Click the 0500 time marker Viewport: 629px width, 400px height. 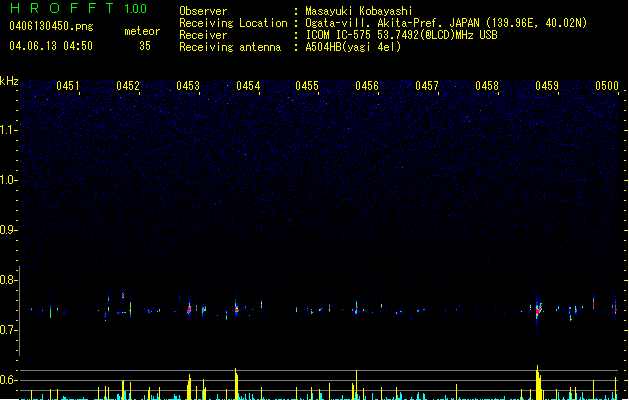607,86
